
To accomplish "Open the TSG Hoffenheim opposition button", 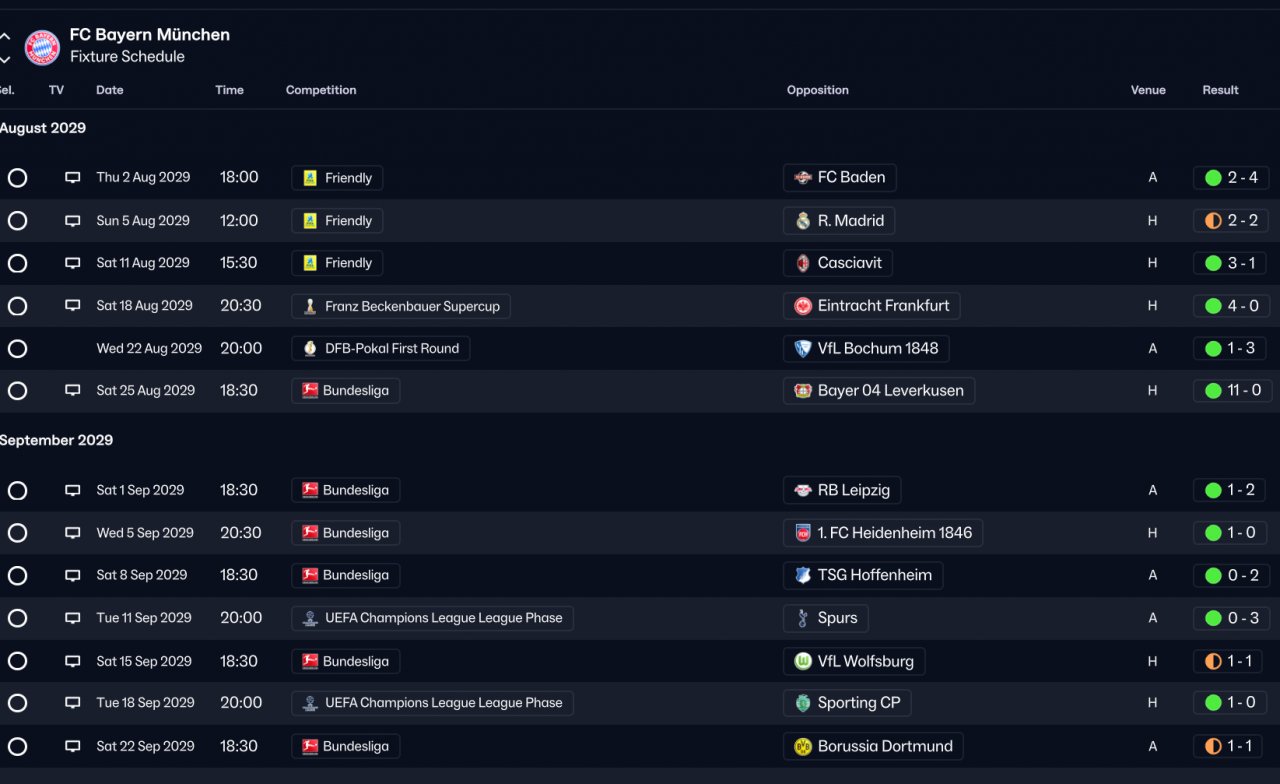I will 863,576.
